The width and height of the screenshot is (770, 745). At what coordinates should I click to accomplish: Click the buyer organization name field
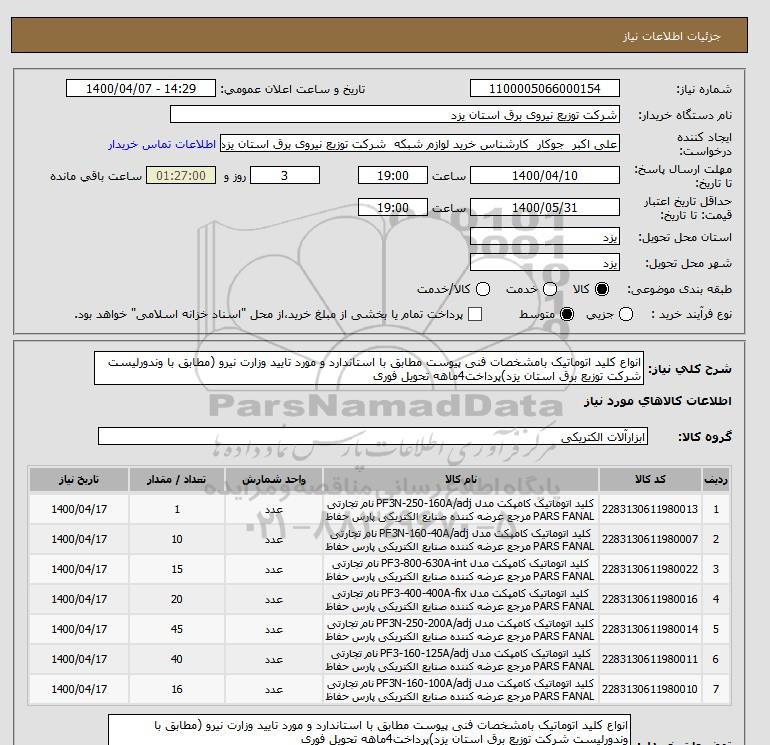(394, 114)
